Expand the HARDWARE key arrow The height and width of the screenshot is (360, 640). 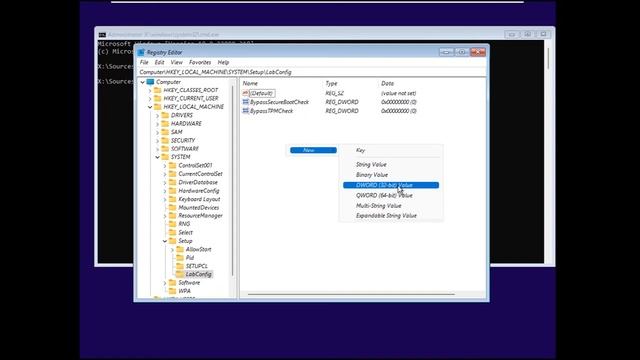158,124
